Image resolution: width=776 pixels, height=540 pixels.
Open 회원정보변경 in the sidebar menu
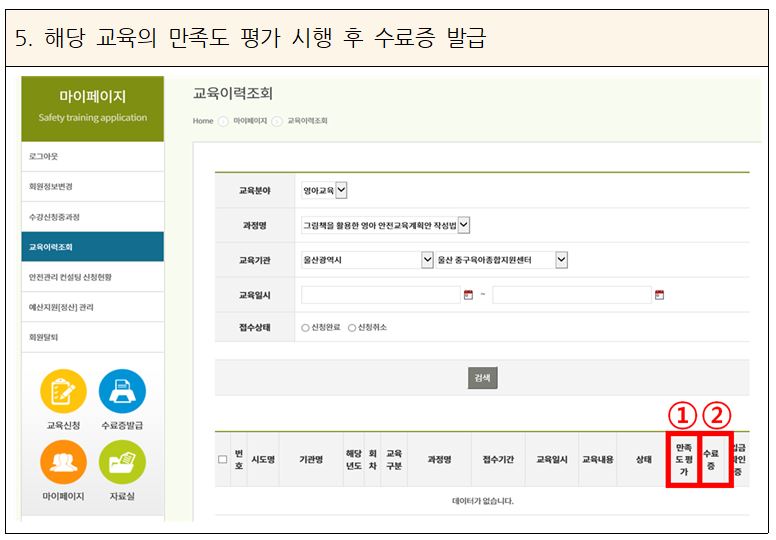pyautogui.click(x=92, y=186)
